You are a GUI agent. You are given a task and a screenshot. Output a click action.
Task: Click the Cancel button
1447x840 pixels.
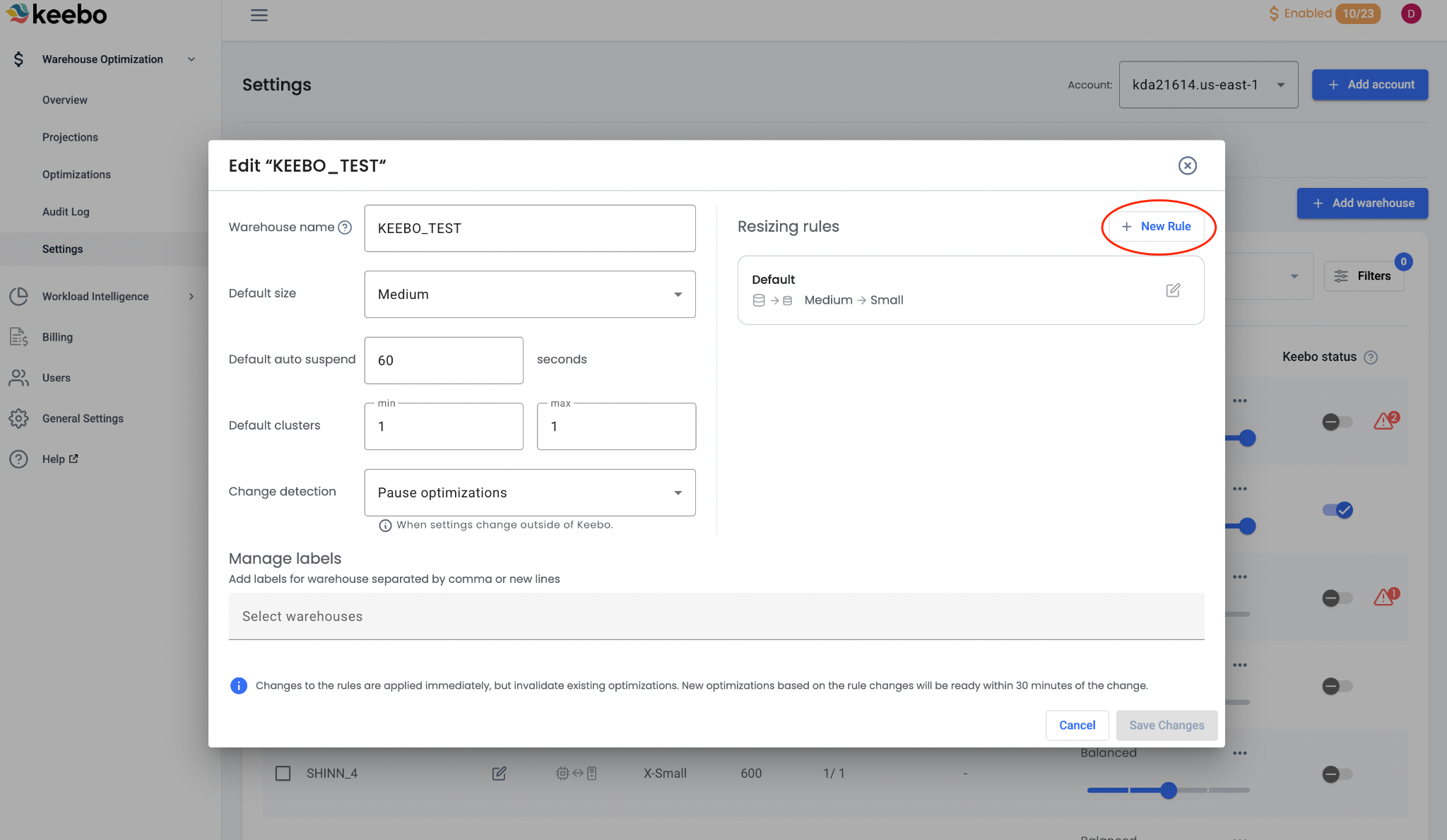(x=1077, y=726)
